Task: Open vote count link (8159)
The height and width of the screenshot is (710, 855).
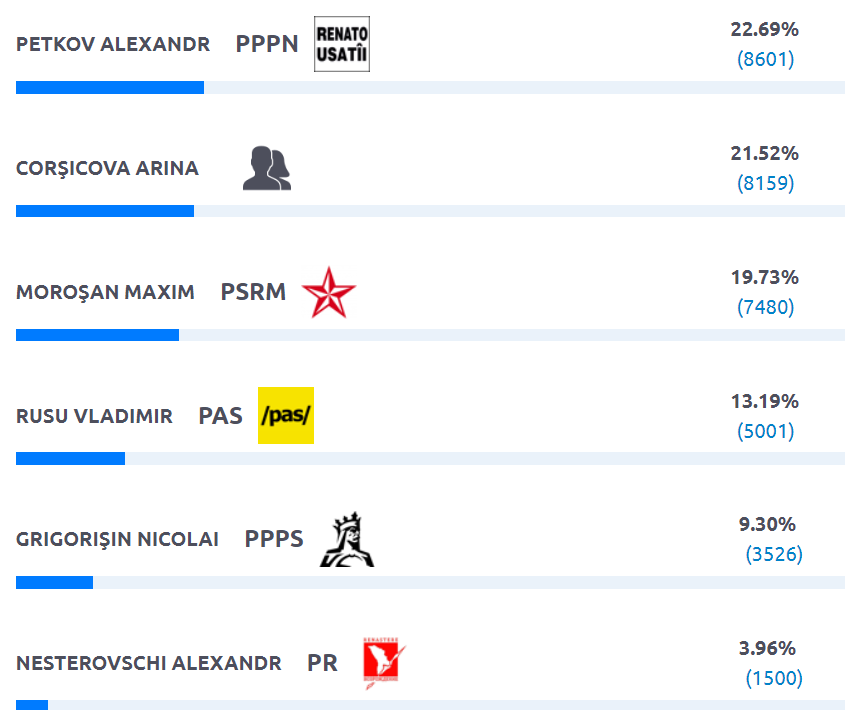Action: (x=765, y=183)
